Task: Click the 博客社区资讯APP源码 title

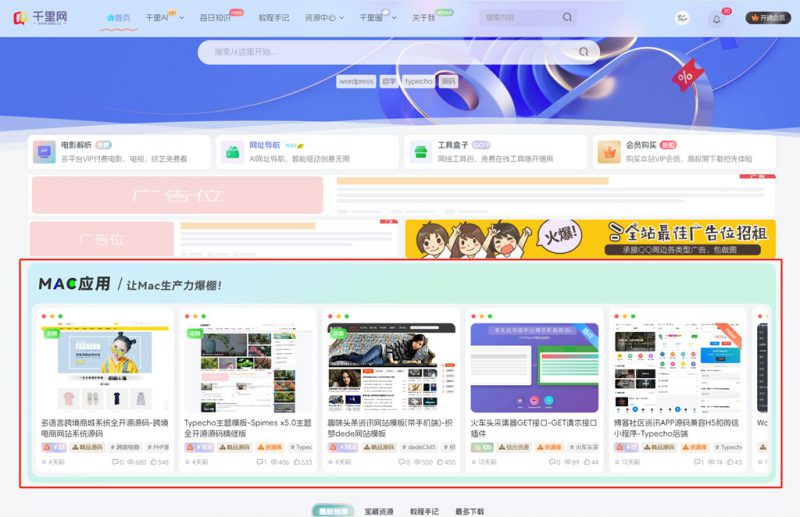Action: click(678, 428)
